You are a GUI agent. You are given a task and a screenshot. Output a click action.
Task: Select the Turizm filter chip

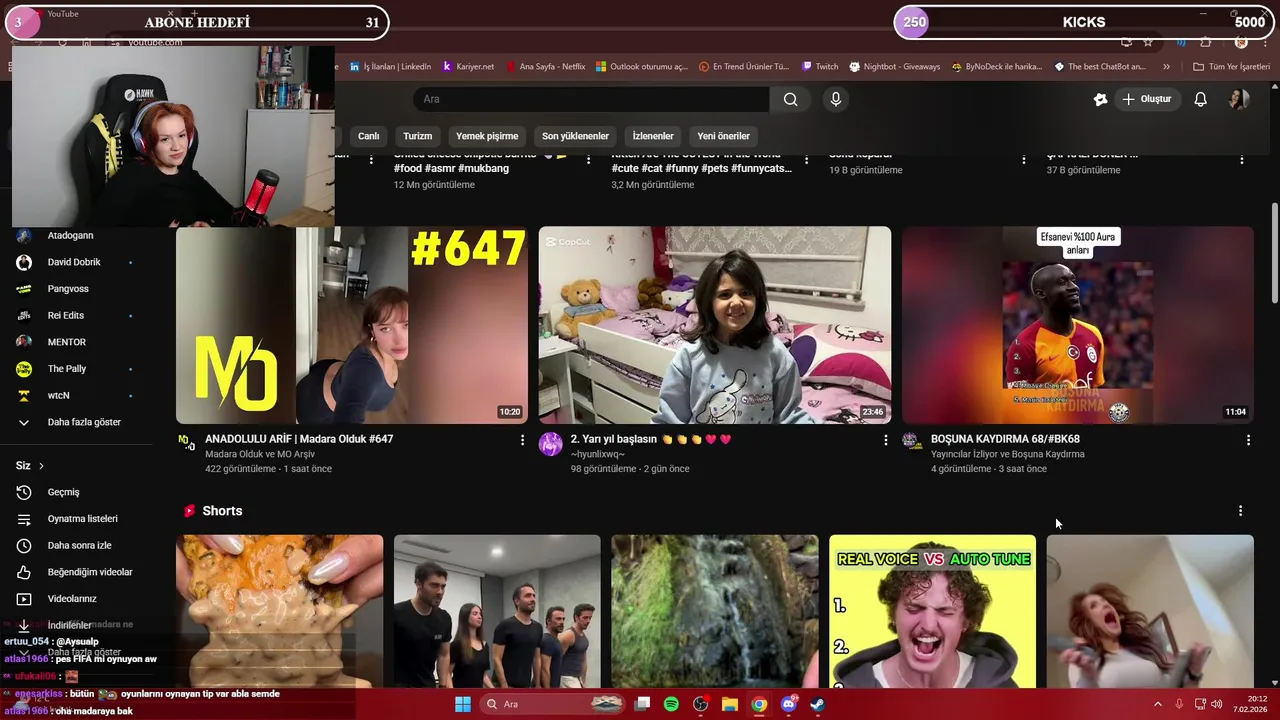[417, 136]
